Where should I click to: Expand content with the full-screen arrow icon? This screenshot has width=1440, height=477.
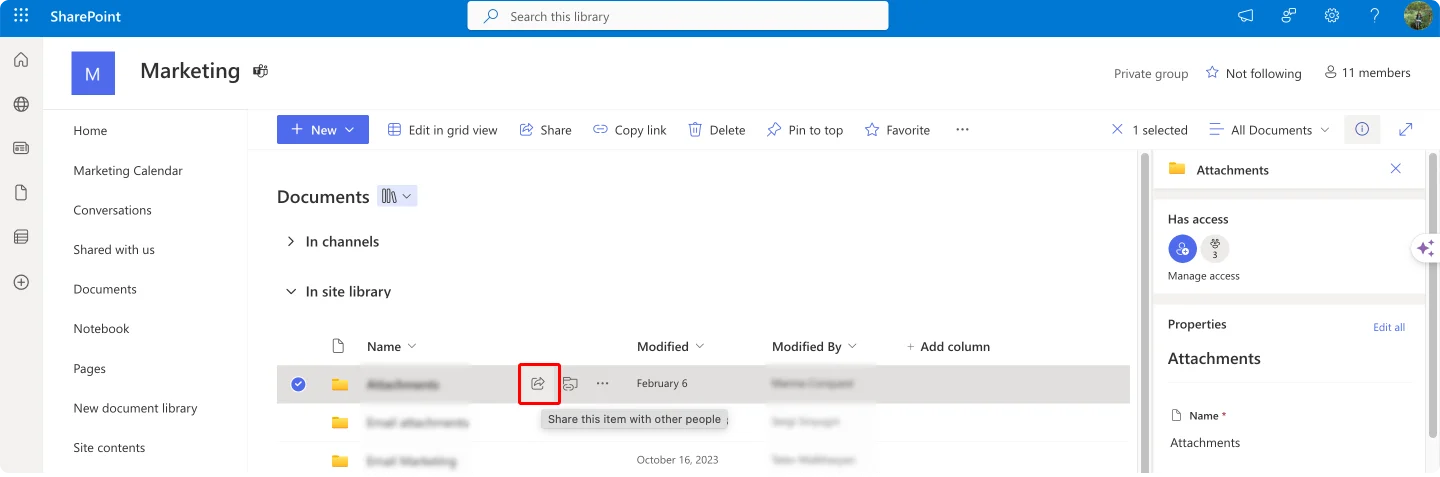pyautogui.click(x=1406, y=130)
